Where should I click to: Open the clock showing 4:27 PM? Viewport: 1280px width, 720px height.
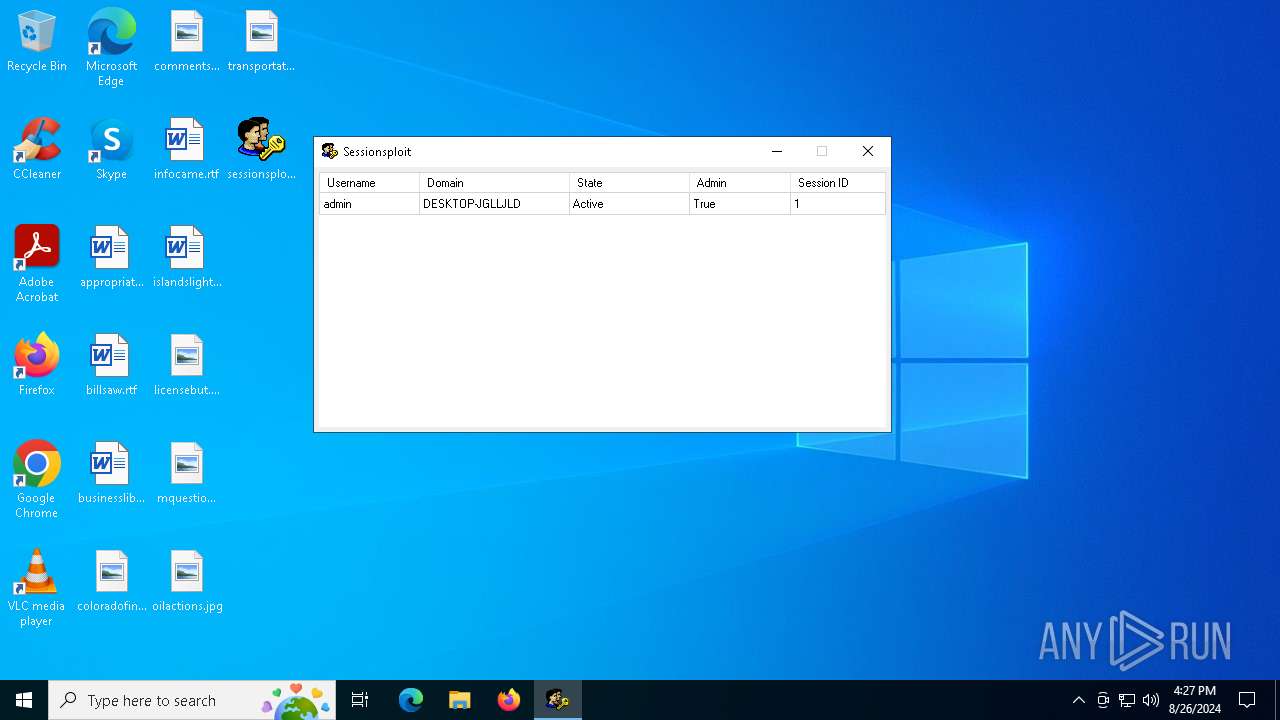1194,700
